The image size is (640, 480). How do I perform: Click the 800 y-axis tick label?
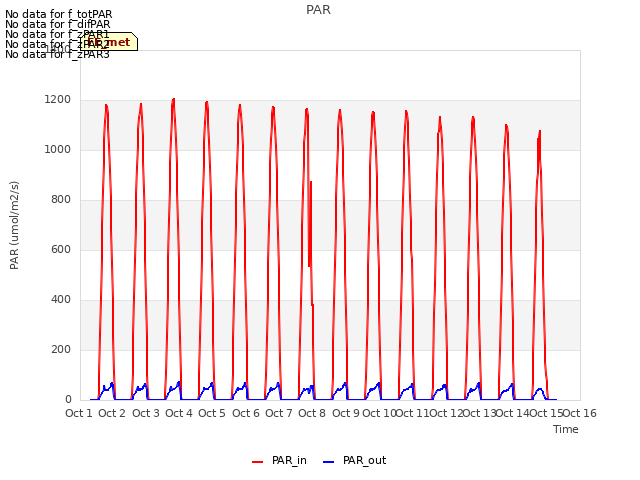pos(61,200)
